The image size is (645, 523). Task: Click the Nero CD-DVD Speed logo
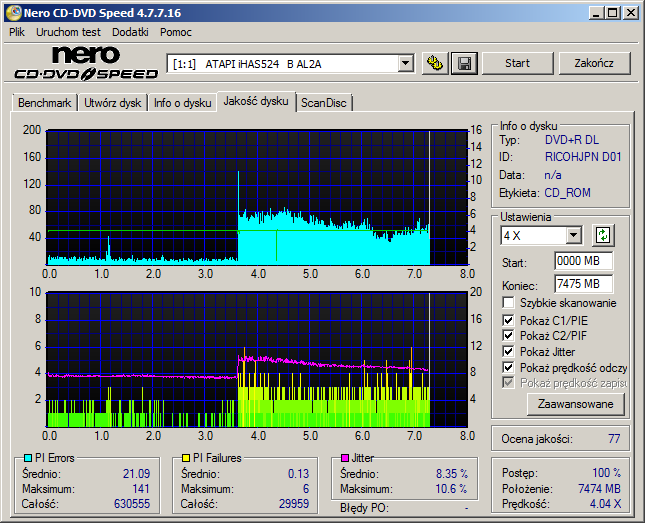pyautogui.click(x=86, y=63)
